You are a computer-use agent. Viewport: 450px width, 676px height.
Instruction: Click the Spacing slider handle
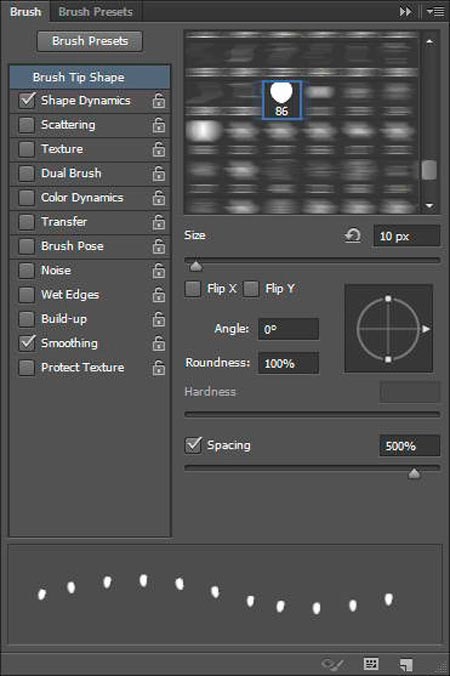(414, 474)
